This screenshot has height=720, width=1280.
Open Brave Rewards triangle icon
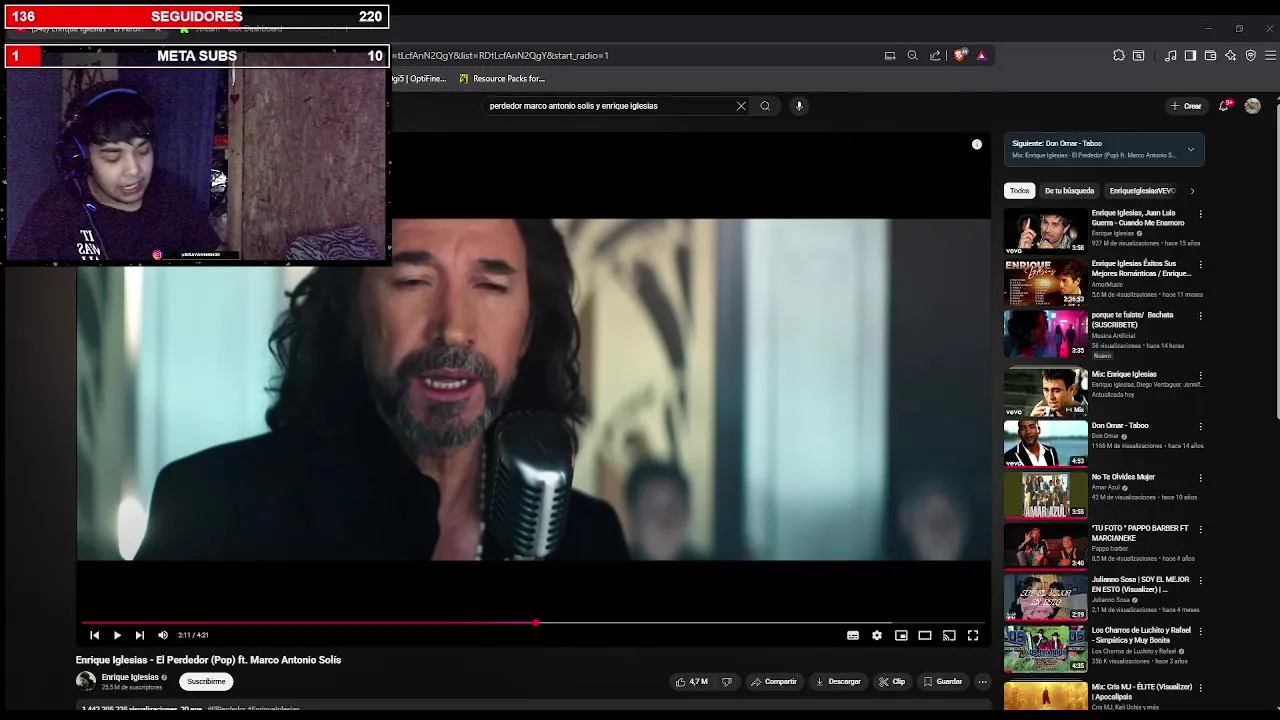(981, 56)
